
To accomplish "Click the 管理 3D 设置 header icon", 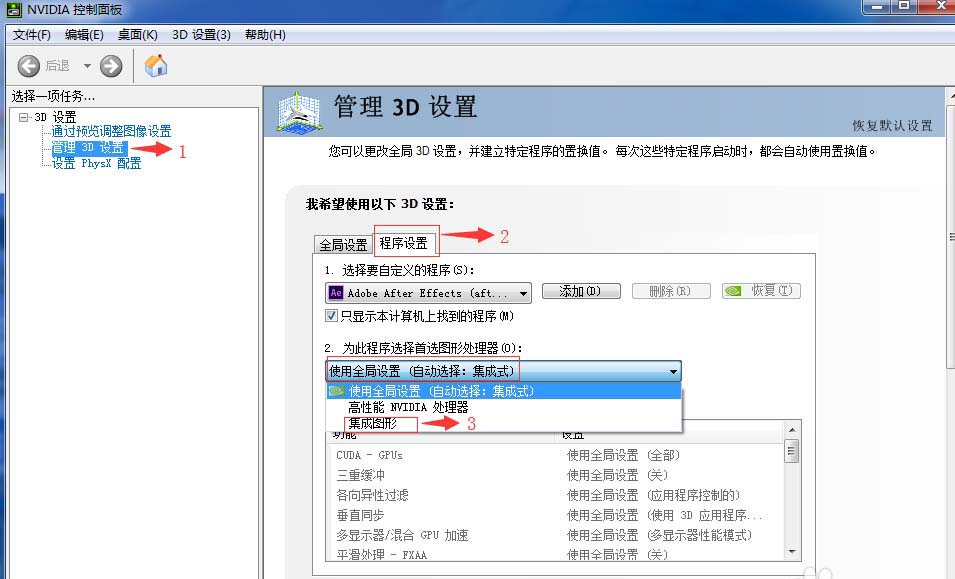I will [x=298, y=111].
